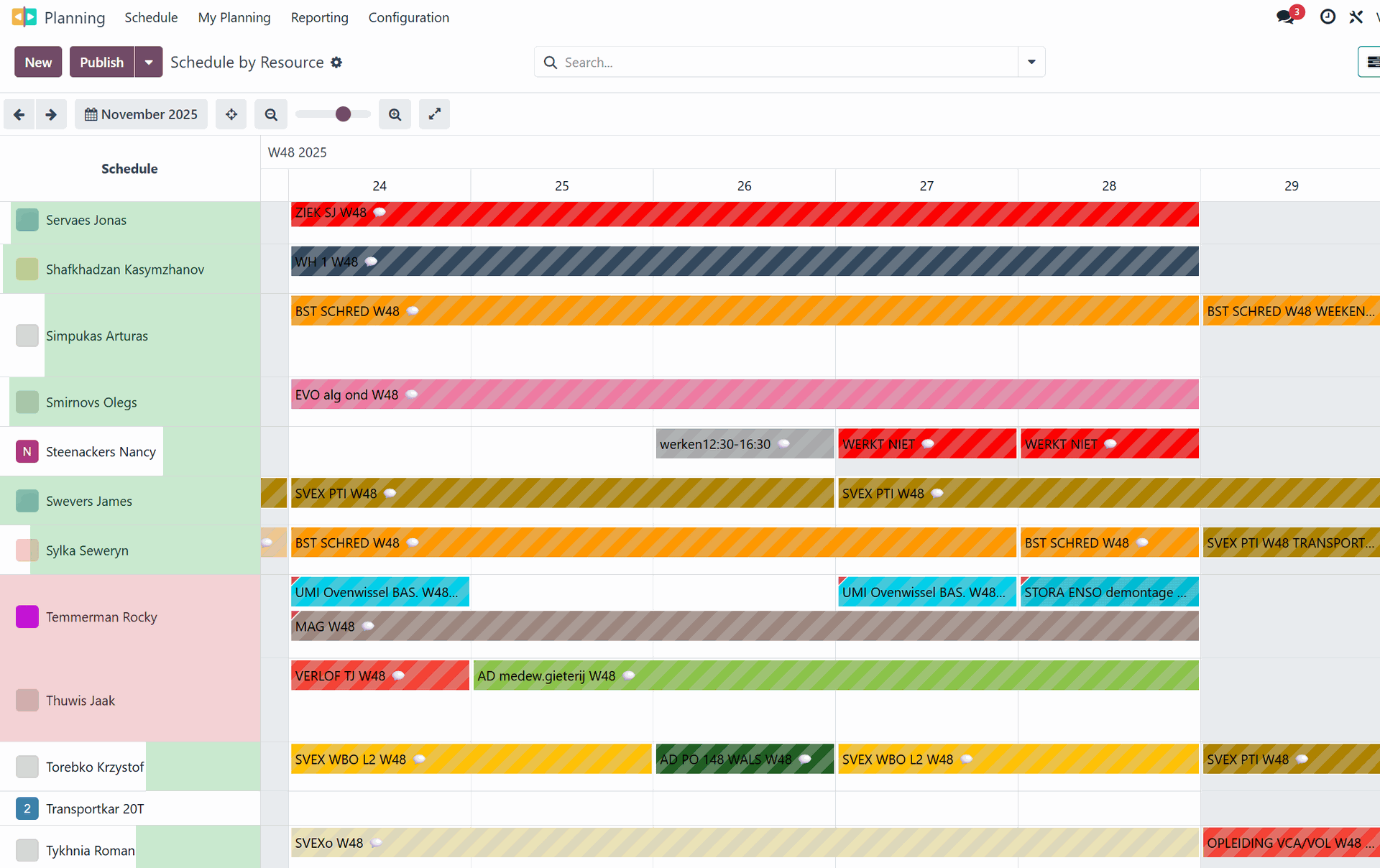Go to next week with forward arrow
The width and height of the screenshot is (1380, 868).
pyautogui.click(x=50, y=114)
